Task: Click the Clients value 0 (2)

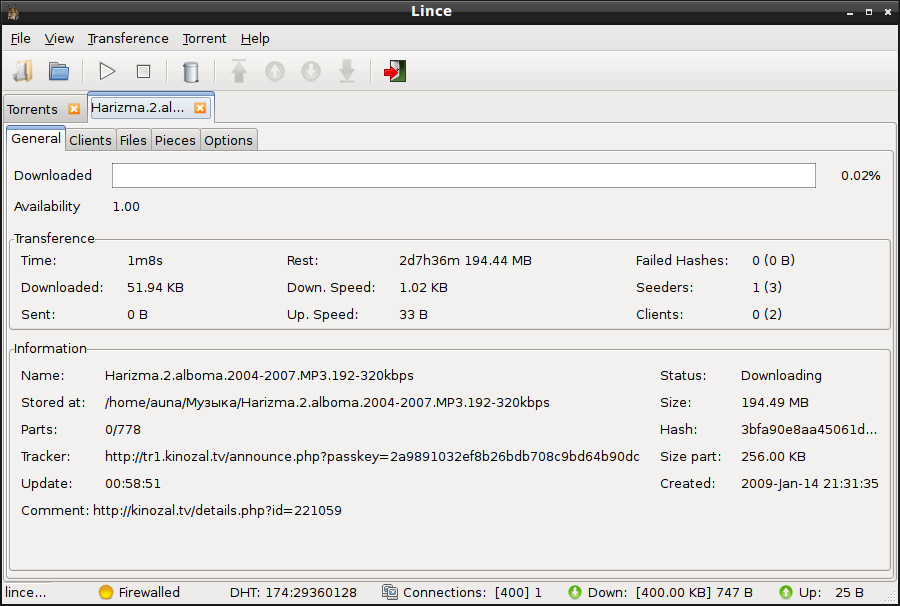Action: coord(767,314)
